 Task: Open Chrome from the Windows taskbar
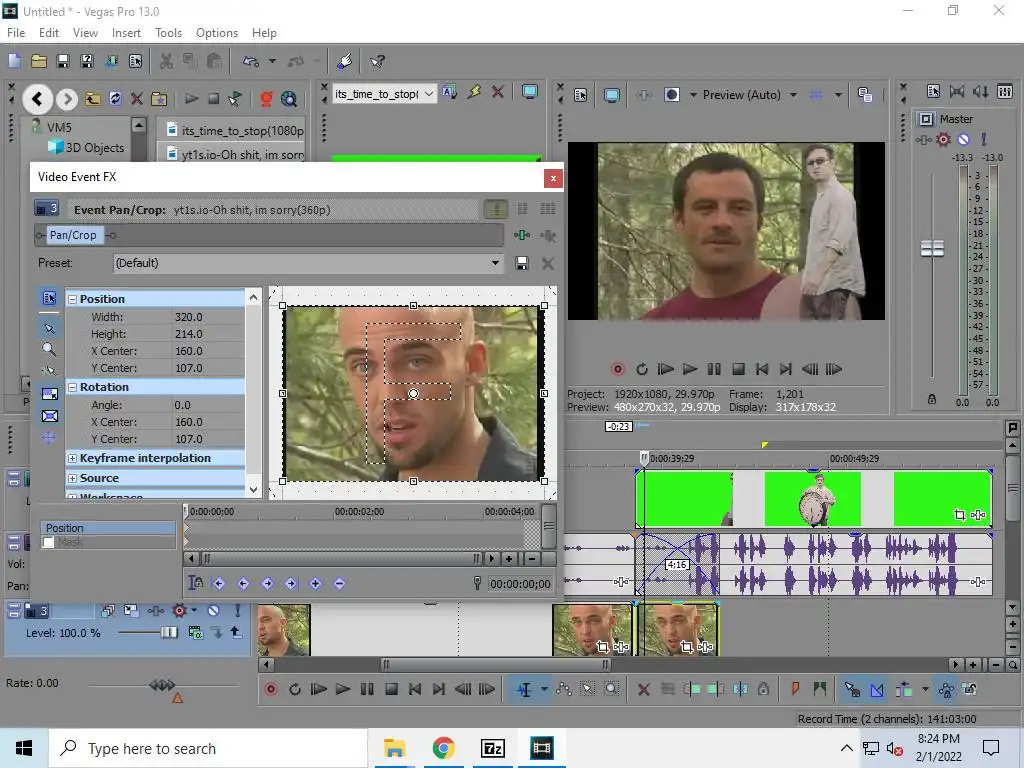[x=443, y=748]
